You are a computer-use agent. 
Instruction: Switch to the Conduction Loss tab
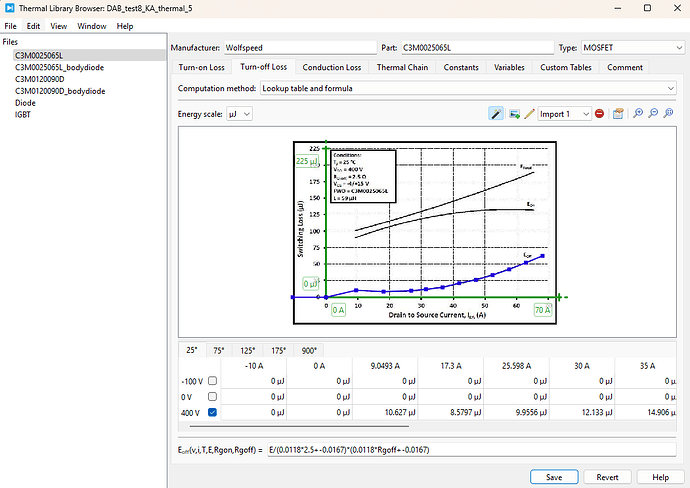click(332, 67)
